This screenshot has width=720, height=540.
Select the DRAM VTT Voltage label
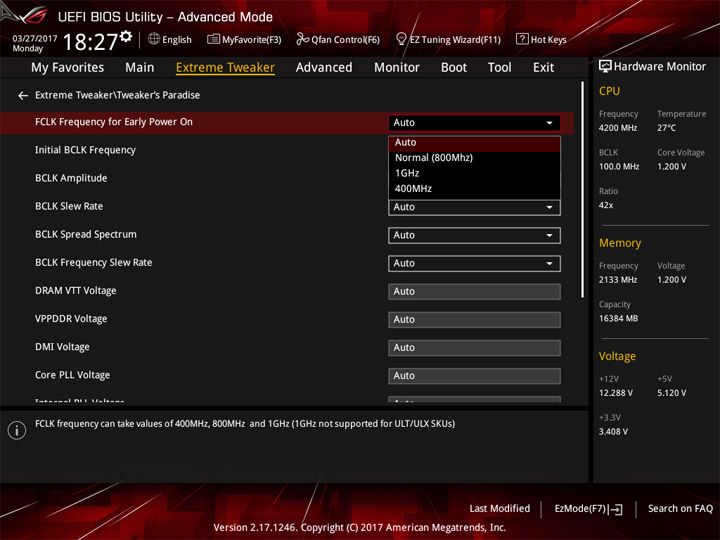click(x=76, y=291)
